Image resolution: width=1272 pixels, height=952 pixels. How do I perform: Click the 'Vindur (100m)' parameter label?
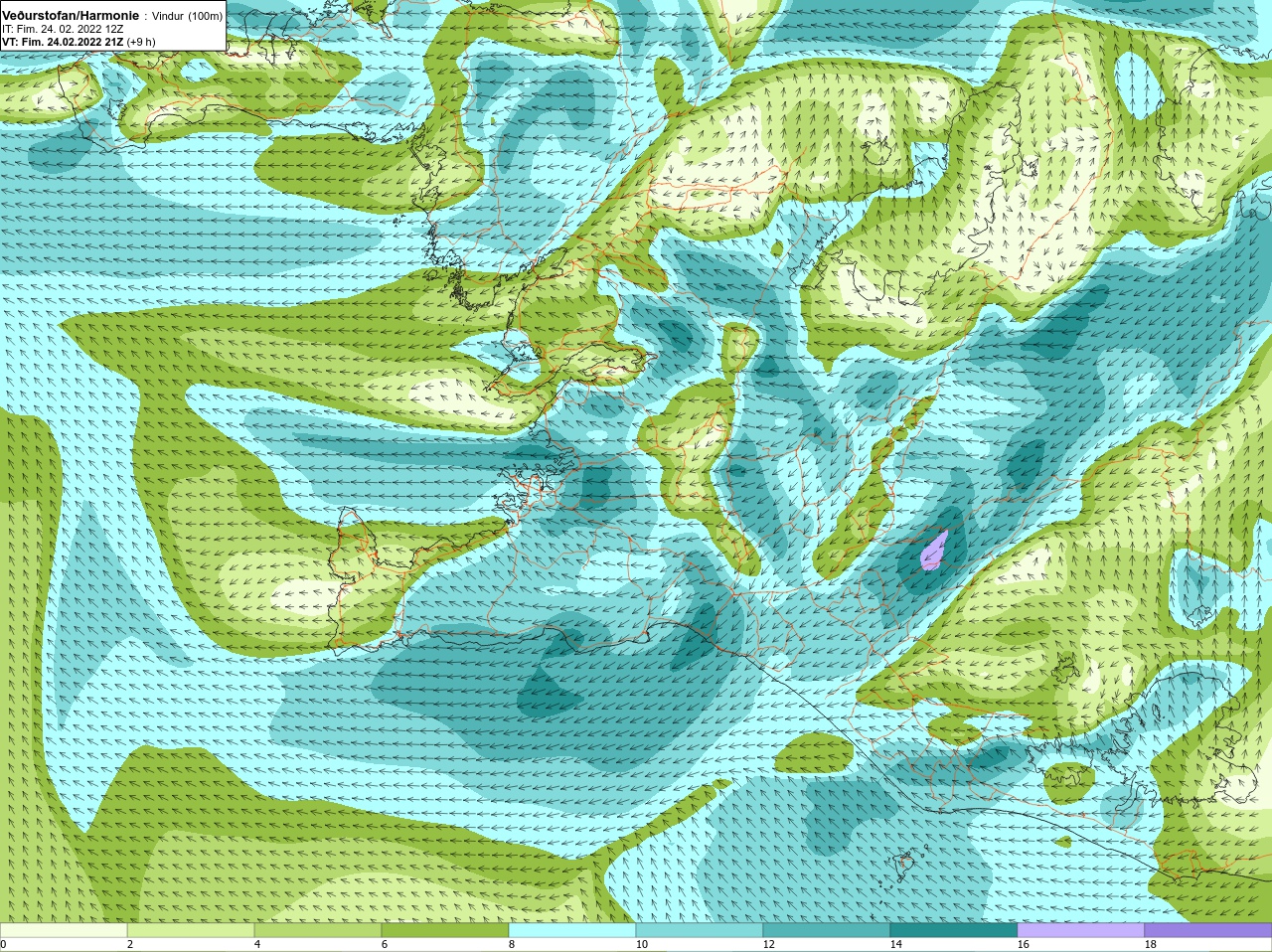click(x=187, y=16)
